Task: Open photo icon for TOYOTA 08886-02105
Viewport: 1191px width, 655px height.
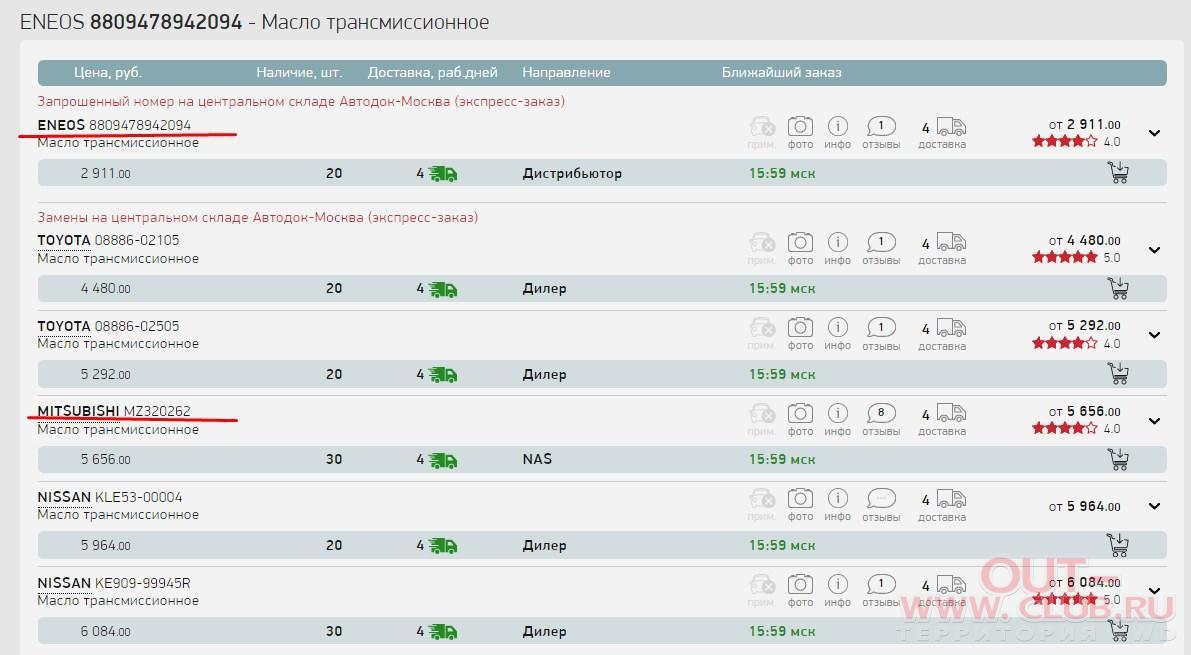Action: pos(800,242)
